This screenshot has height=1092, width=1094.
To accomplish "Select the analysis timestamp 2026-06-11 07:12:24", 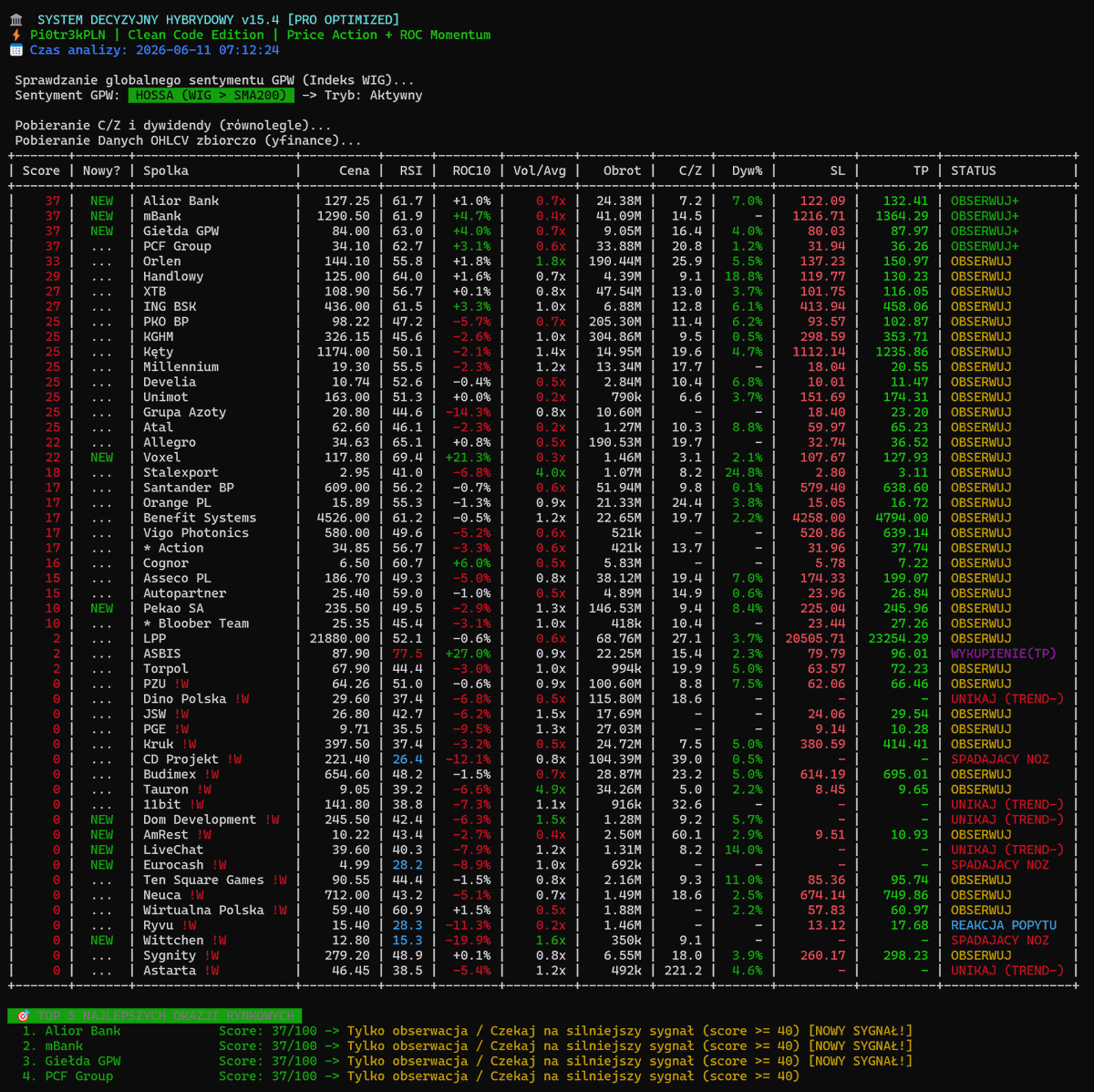I will (x=208, y=50).
